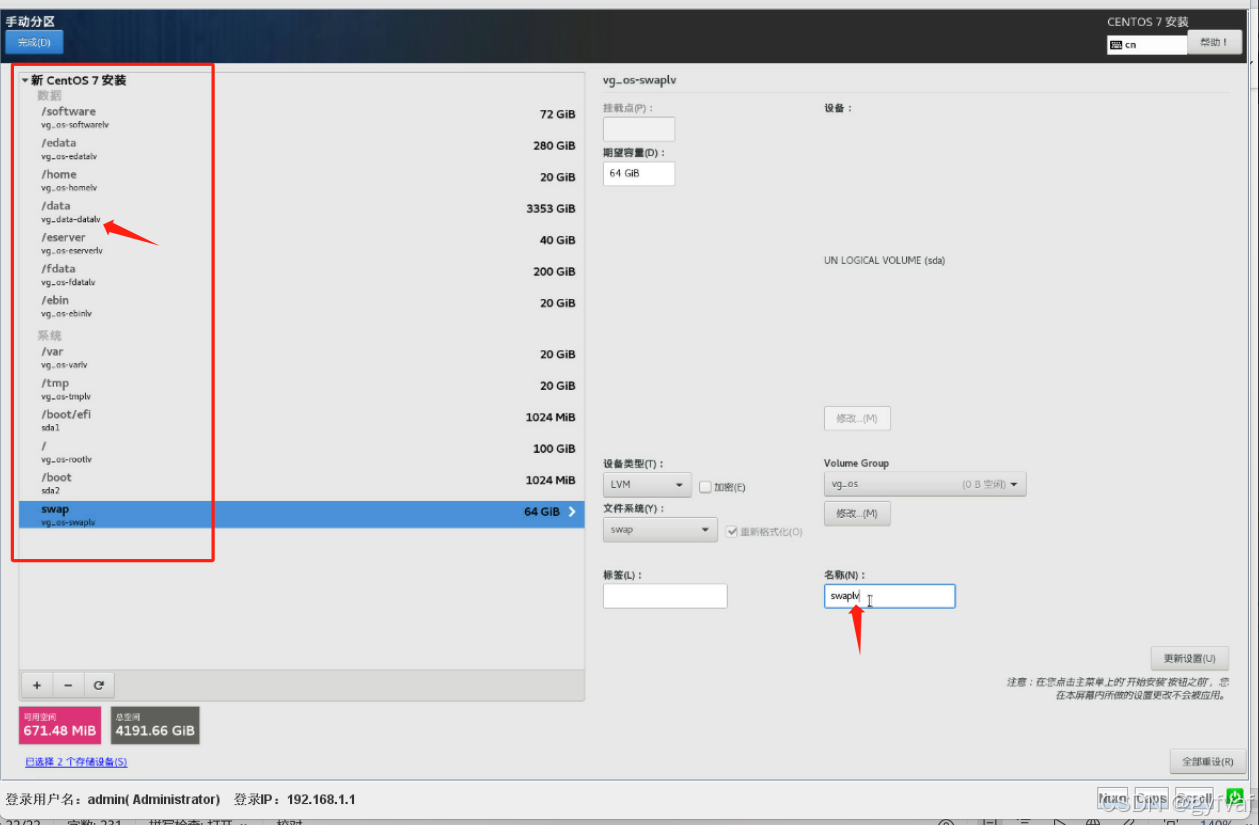Open the 设备类型 LVM dropdown
Image resolution: width=1259 pixels, height=825 pixels.
pos(647,485)
